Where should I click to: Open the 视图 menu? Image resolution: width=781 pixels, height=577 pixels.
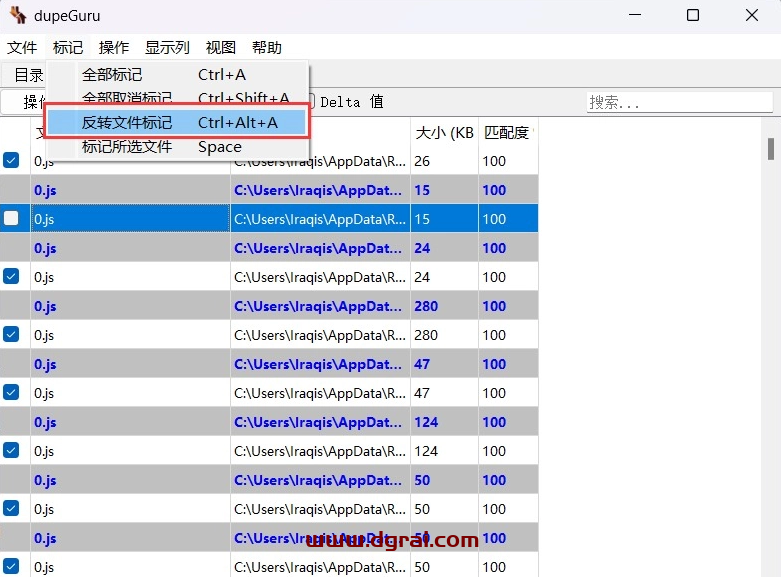221,47
